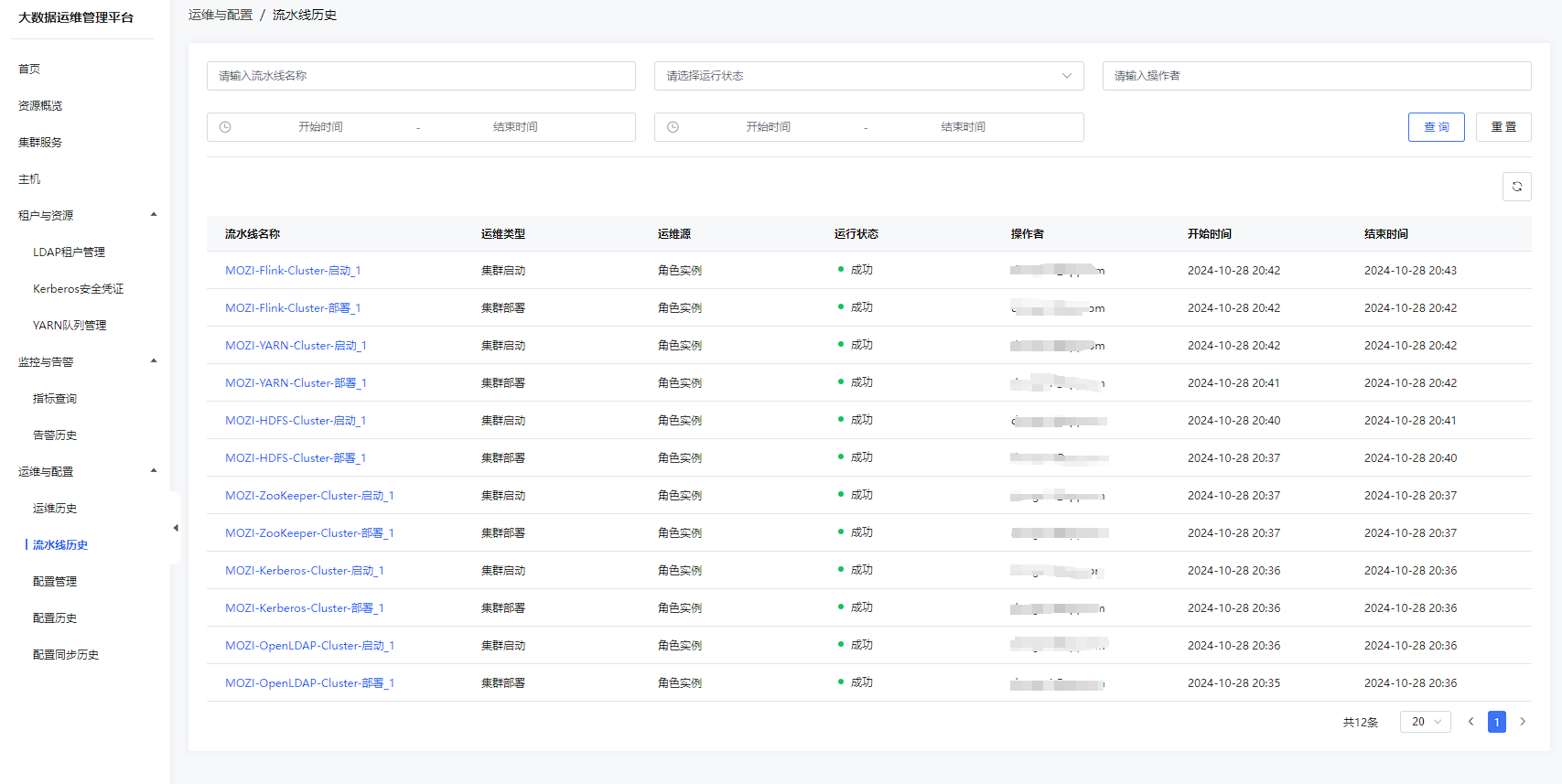Open MOZI-ZooKeeper-Cluster-部署_1 pipeline link
Viewport: 1562px width, 784px height.
pyautogui.click(x=309, y=532)
